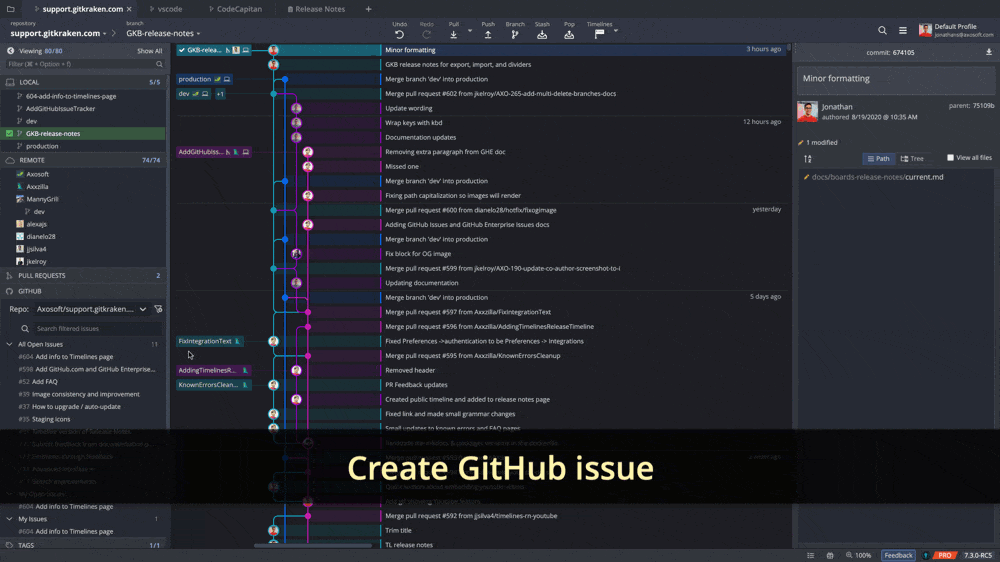This screenshot has width=1000, height=562.
Task: Expand the PULL REQUESTS section
Action: pyautogui.click(x=83, y=276)
